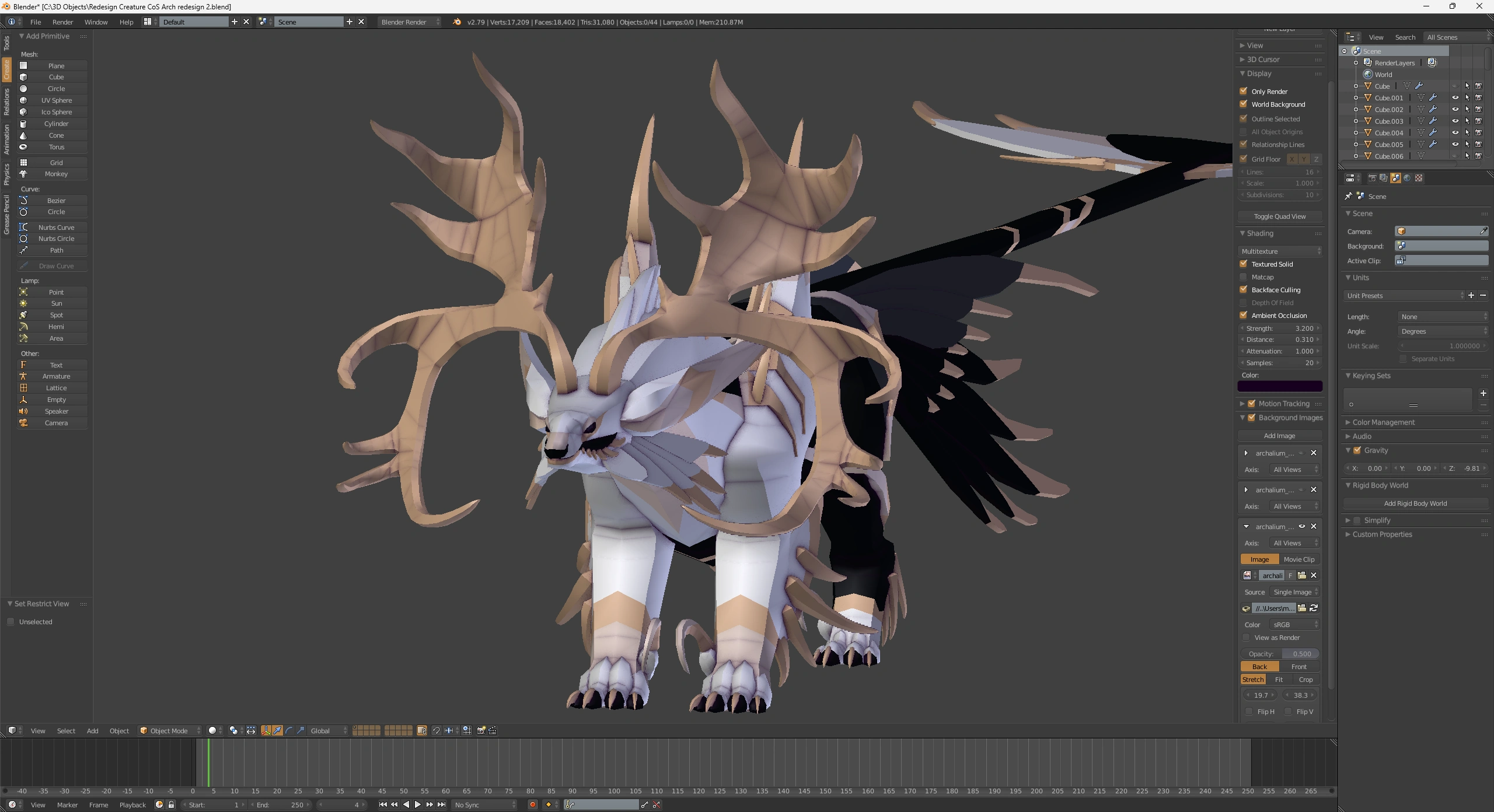Viewport: 1494px width, 812px height.
Task: Open the Render menu
Action: [62, 22]
